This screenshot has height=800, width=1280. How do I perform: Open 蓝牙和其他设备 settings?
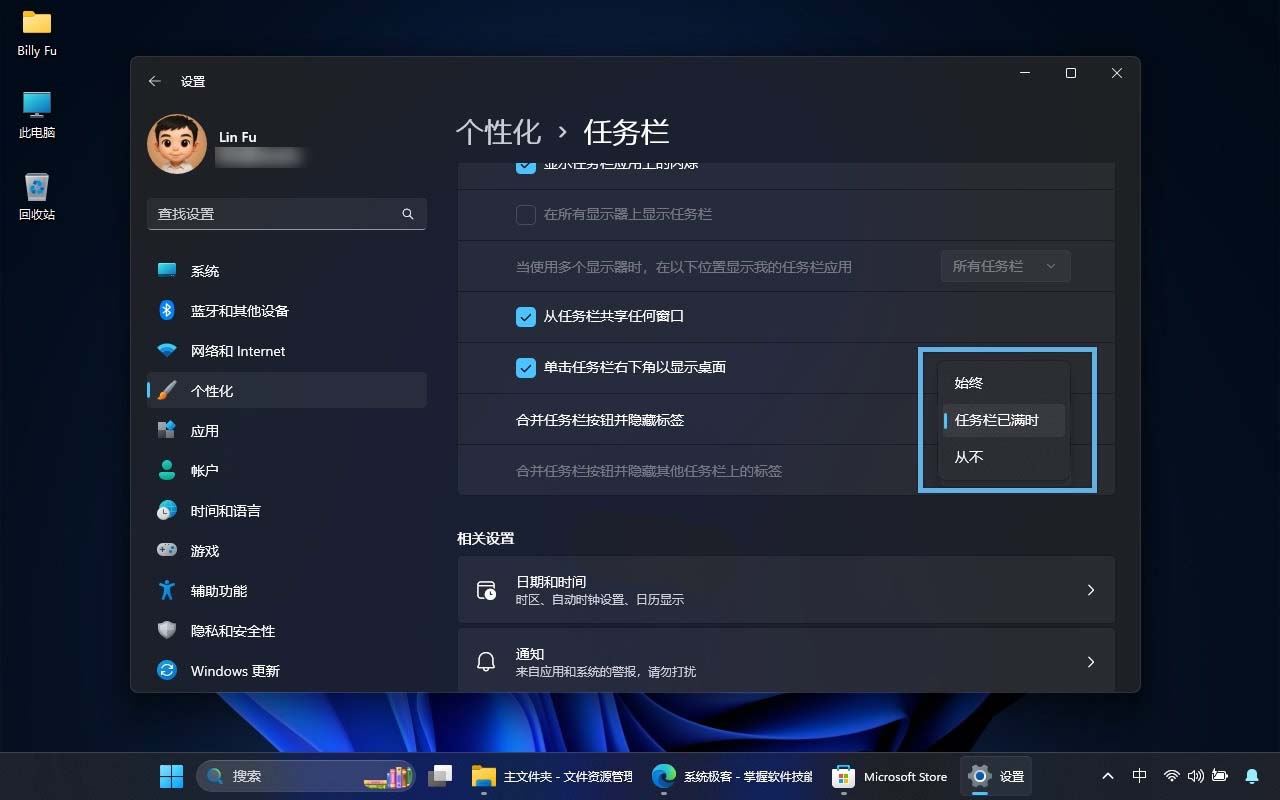coord(238,310)
